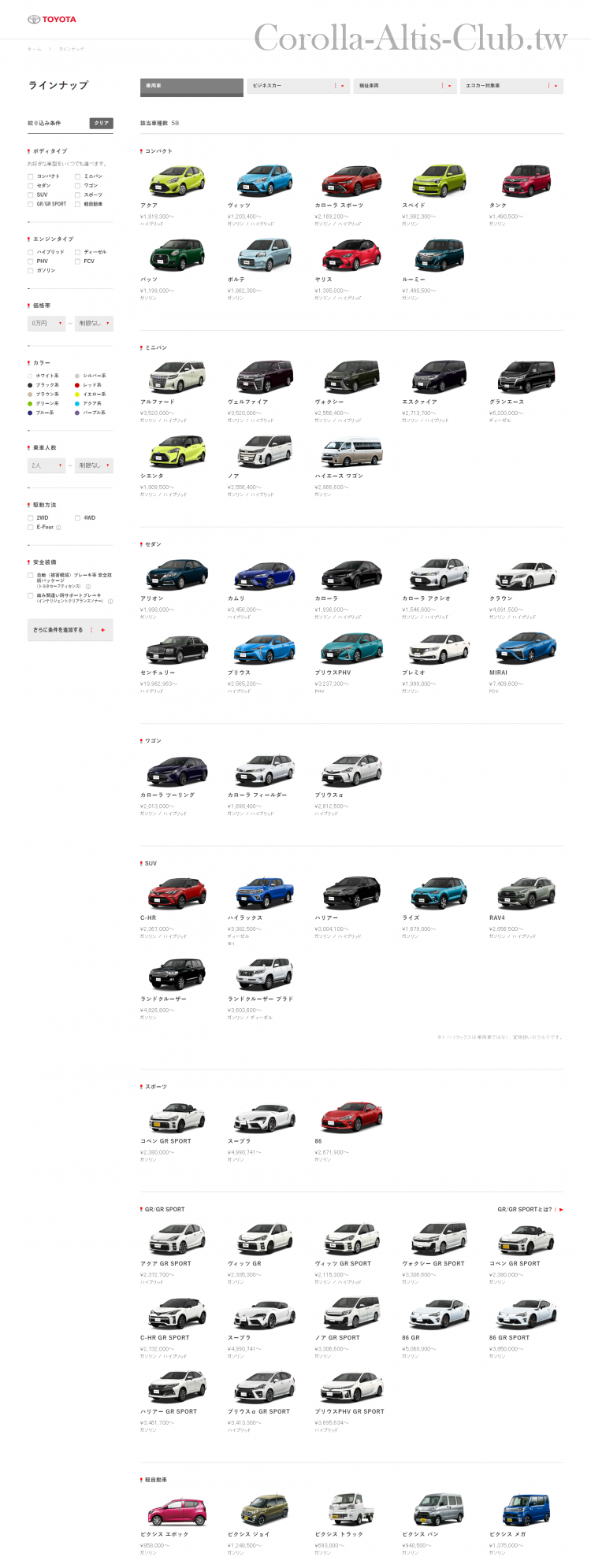The width and height of the screenshot is (591, 1568).
Task: Switch to the 福祉車両 tab
Action: tap(405, 86)
